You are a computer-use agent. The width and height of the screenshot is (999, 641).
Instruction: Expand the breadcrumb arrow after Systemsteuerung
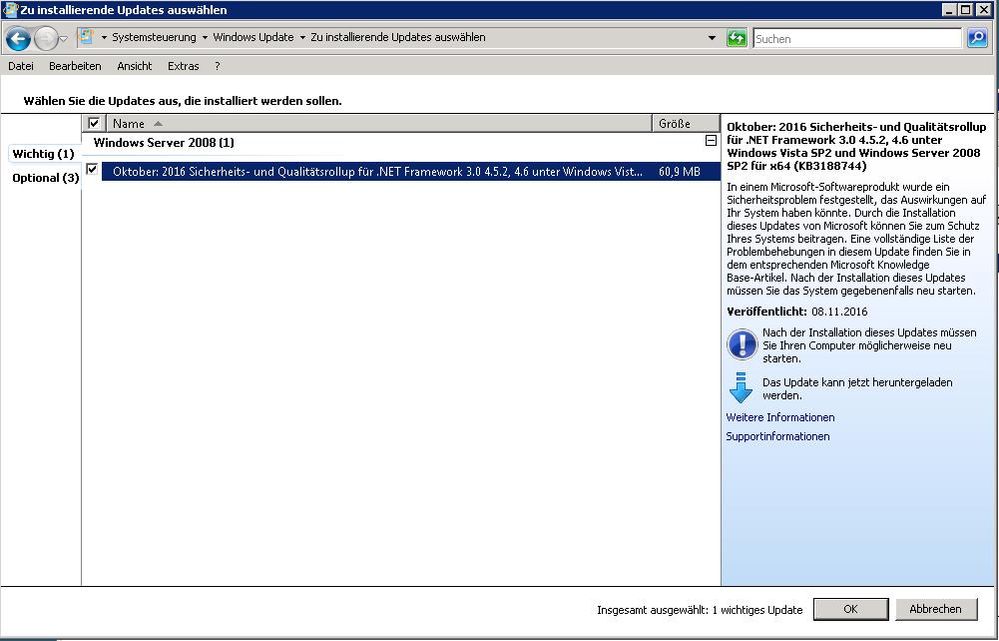pos(205,38)
